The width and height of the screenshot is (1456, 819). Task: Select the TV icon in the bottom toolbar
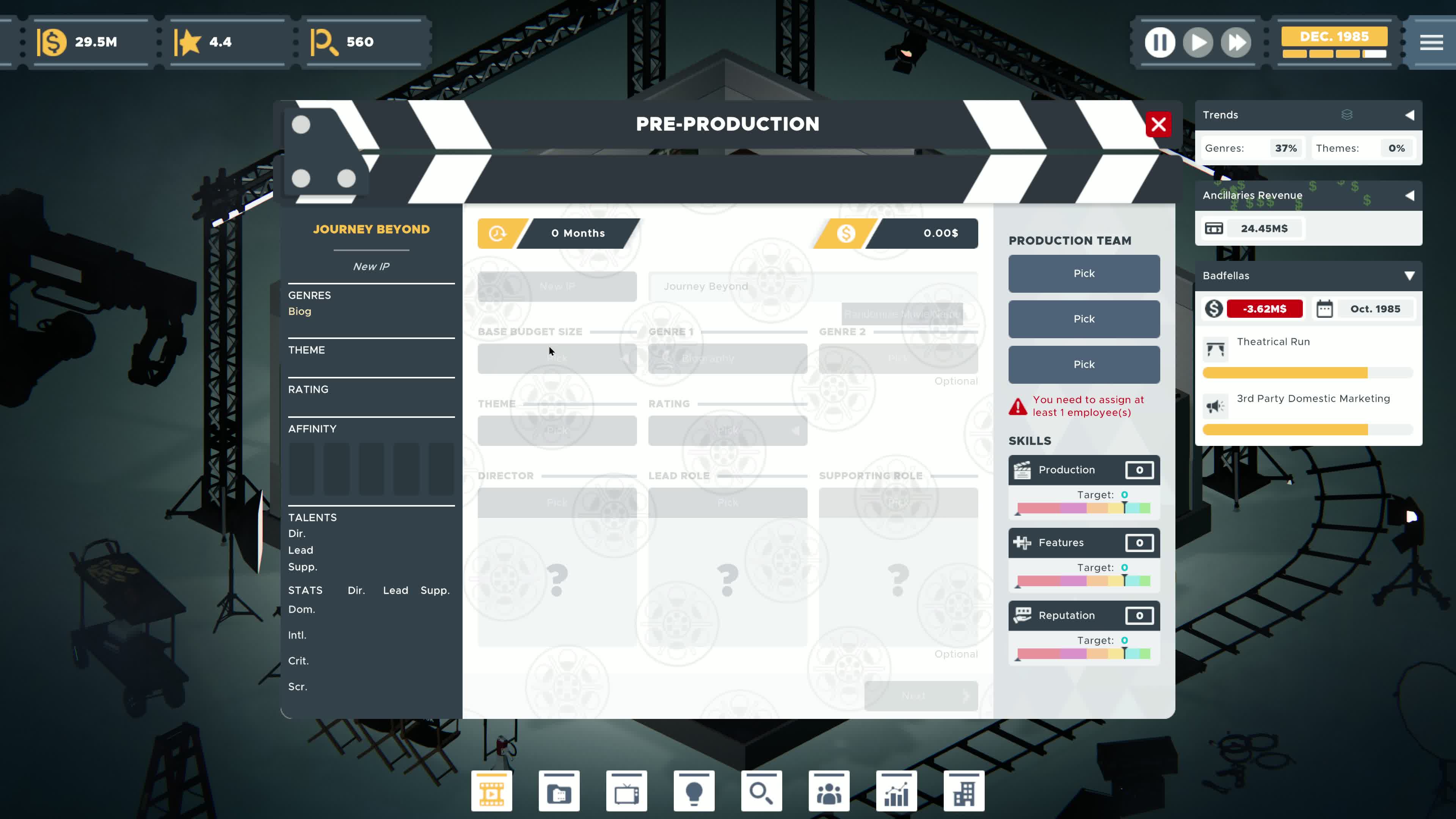coord(626,791)
